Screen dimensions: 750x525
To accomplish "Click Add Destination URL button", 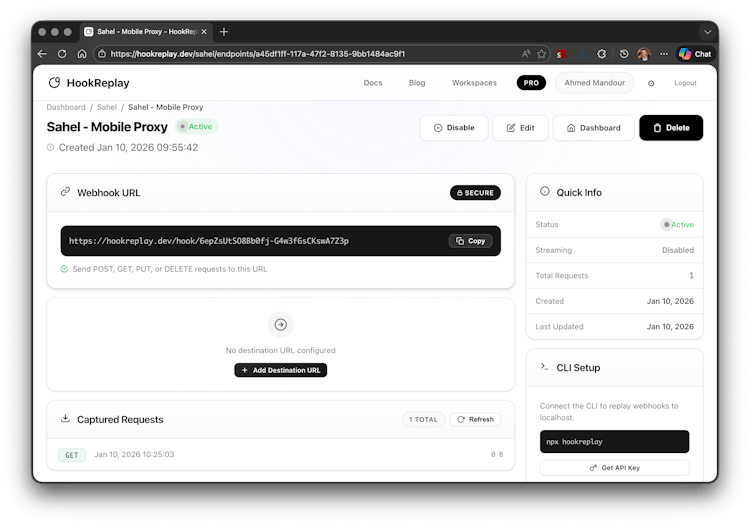I will (x=281, y=370).
